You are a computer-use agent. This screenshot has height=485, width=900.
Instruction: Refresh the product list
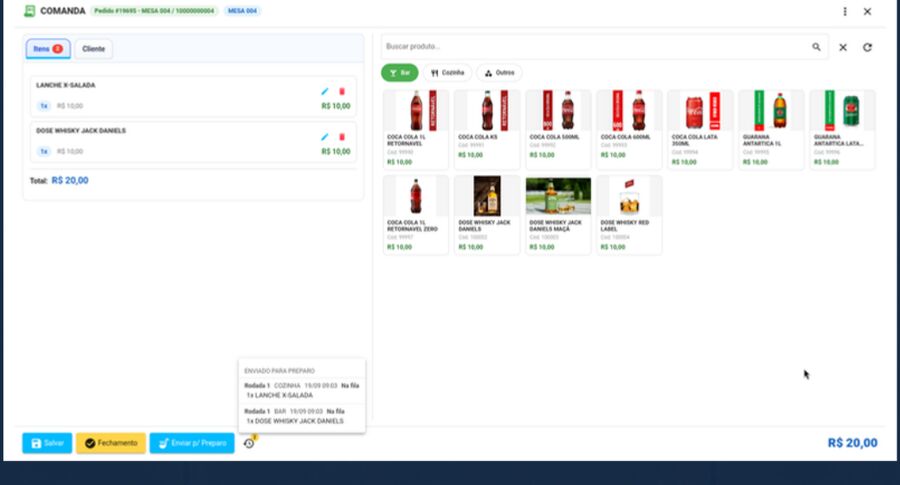[x=867, y=47]
